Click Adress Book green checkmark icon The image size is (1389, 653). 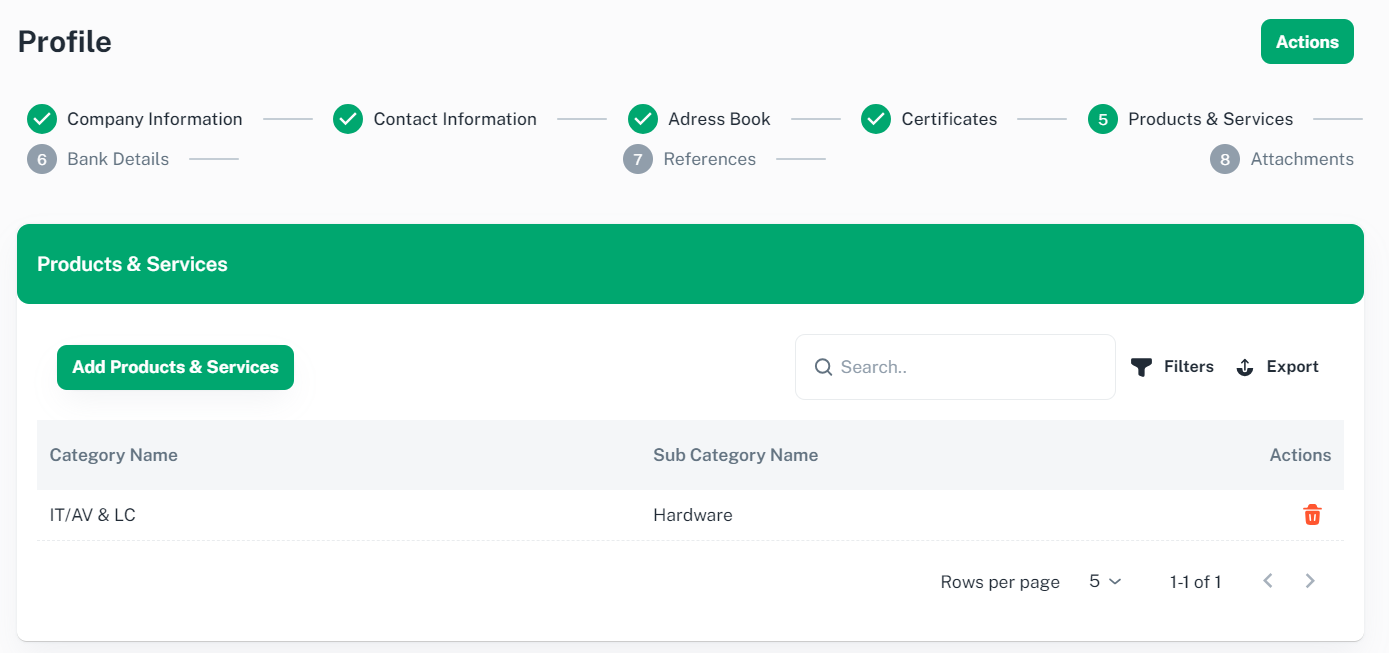(643, 119)
